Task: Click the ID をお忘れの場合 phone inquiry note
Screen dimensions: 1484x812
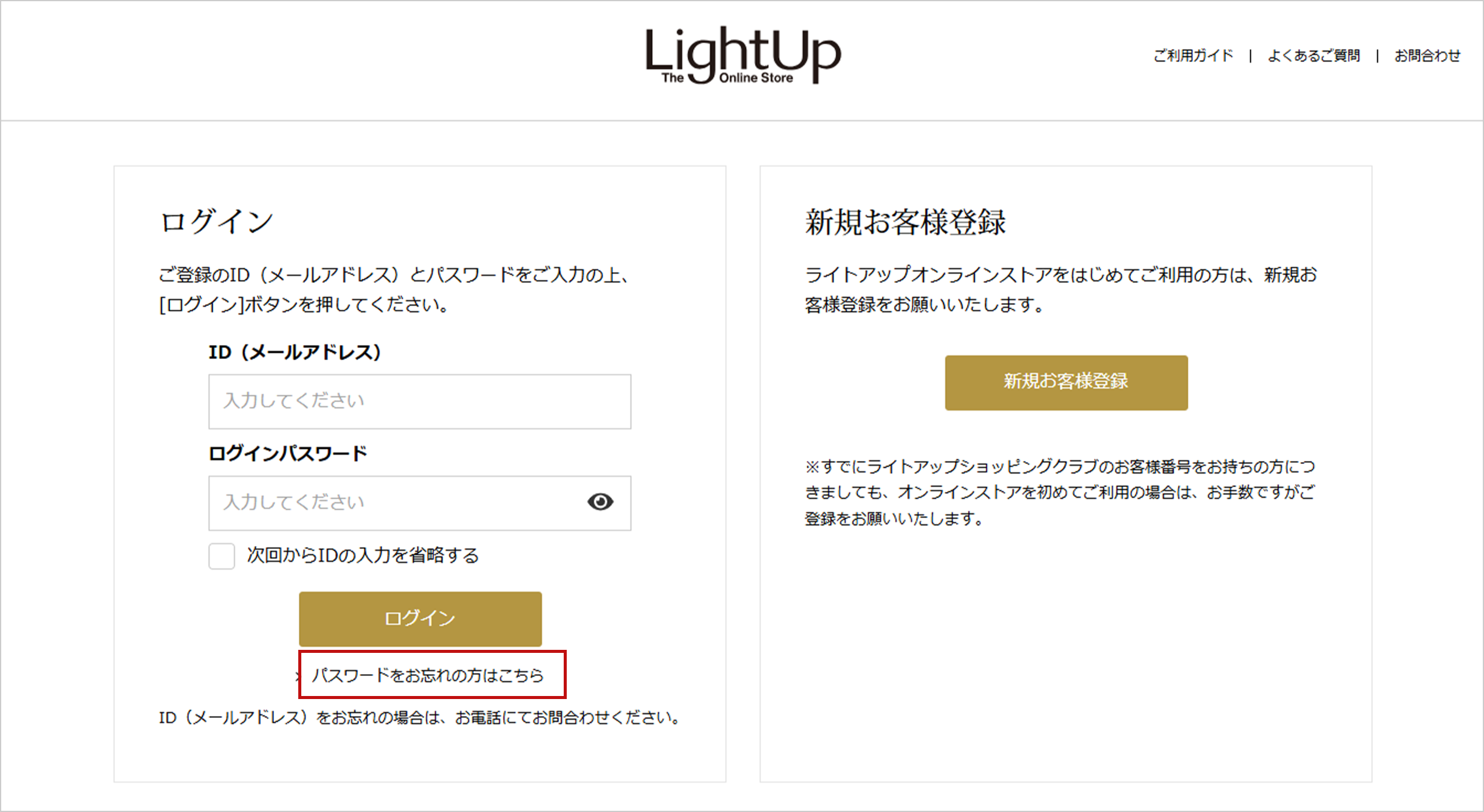Action: (419, 718)
